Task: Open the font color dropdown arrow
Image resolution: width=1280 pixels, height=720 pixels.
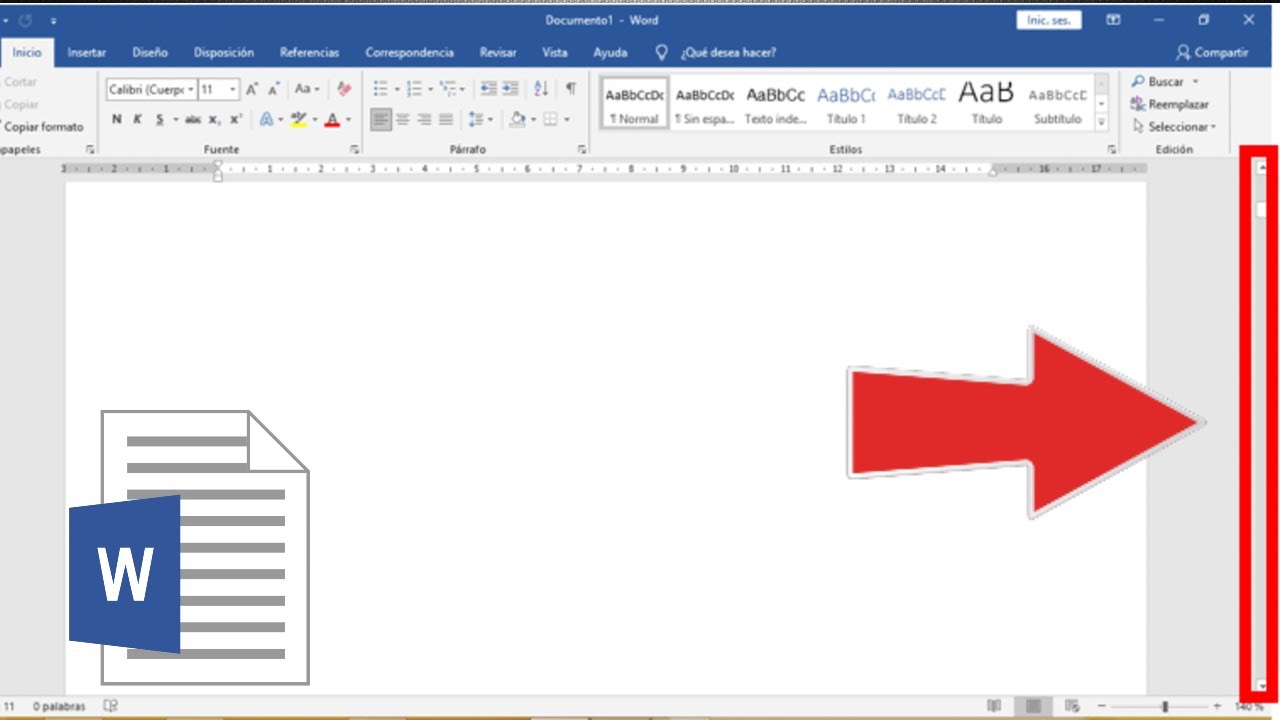Action: pos(348,119)
